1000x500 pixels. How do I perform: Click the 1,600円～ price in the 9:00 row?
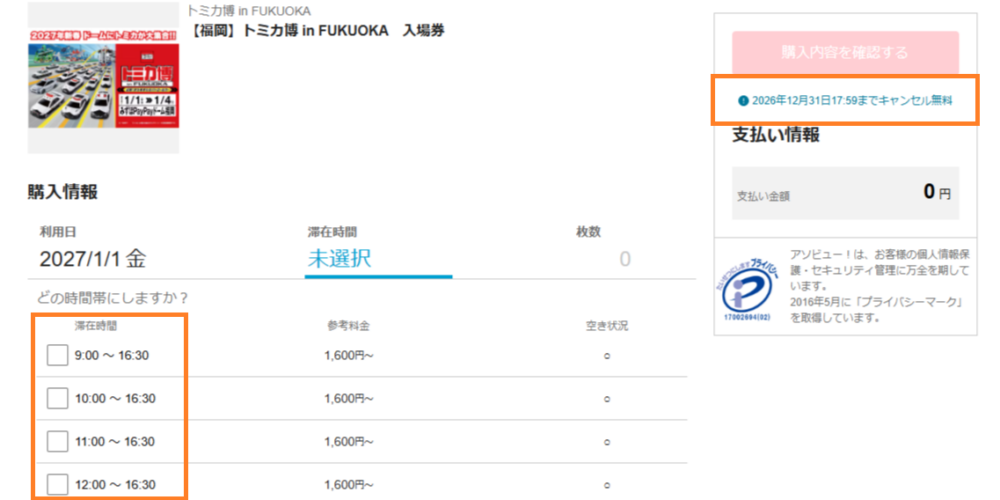pos(349,356)
